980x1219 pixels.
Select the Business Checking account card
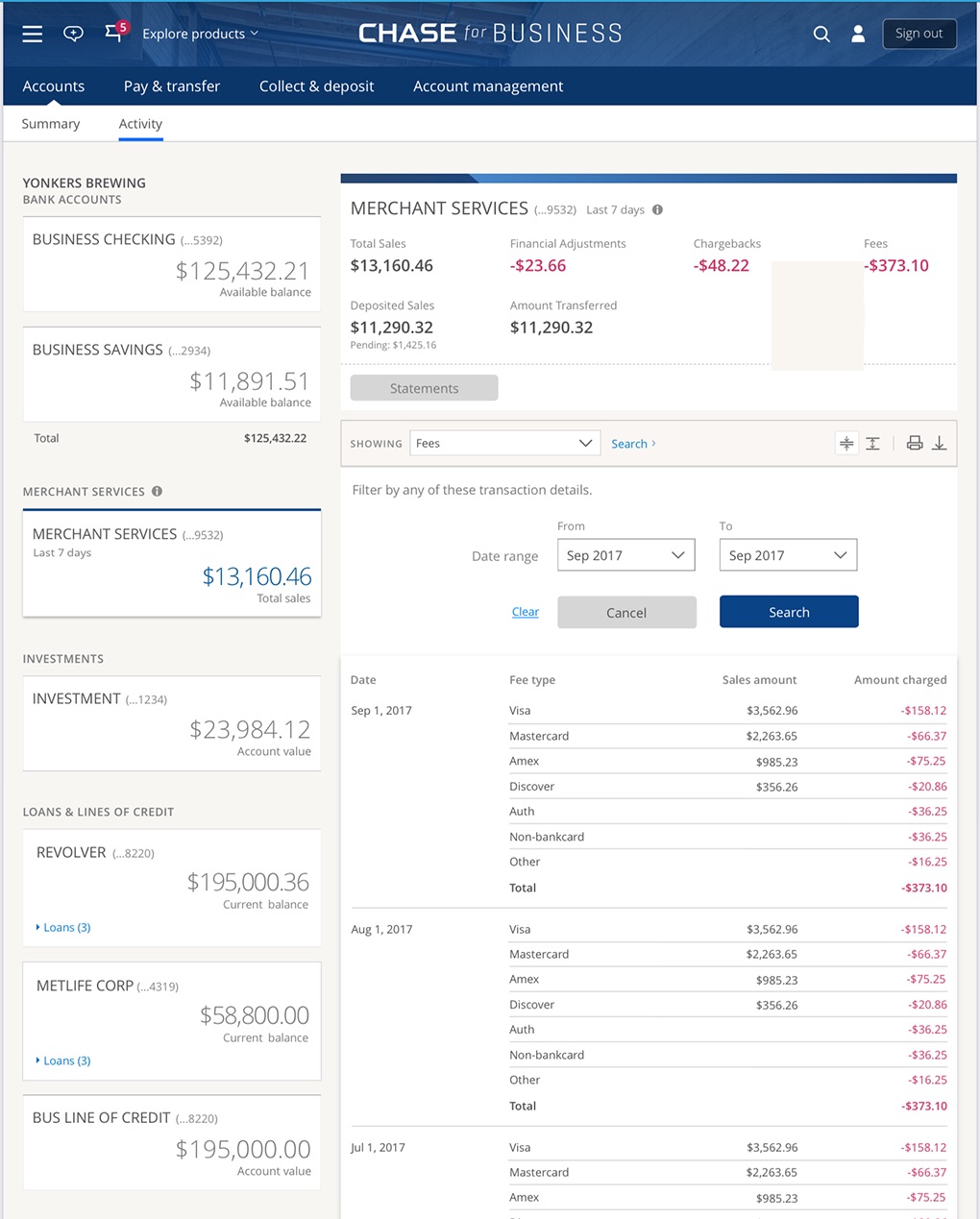[172, 264]
